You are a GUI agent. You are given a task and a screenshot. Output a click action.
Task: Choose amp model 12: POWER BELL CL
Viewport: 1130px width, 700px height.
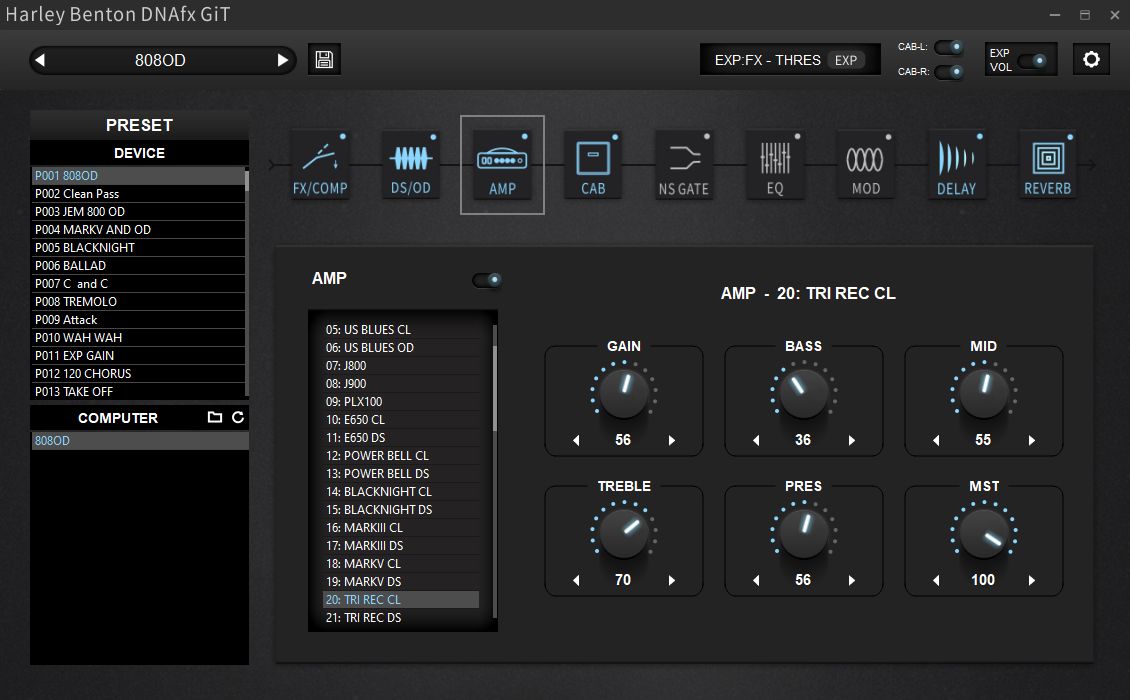pos(401,456)
